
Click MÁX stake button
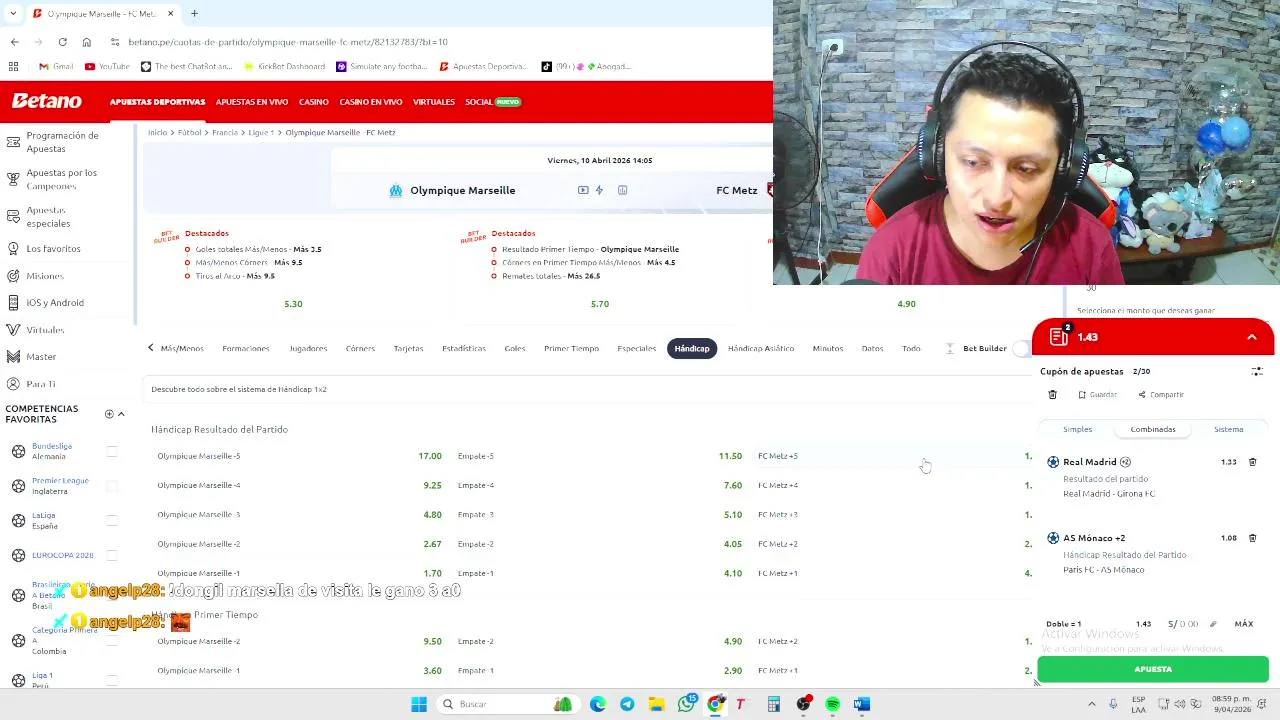1243,624
